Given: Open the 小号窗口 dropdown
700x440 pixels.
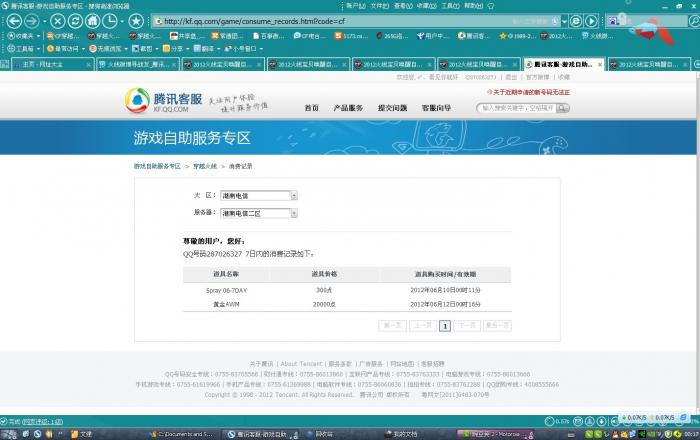Looking at the screenshot, I should click(x=243, y=48).
